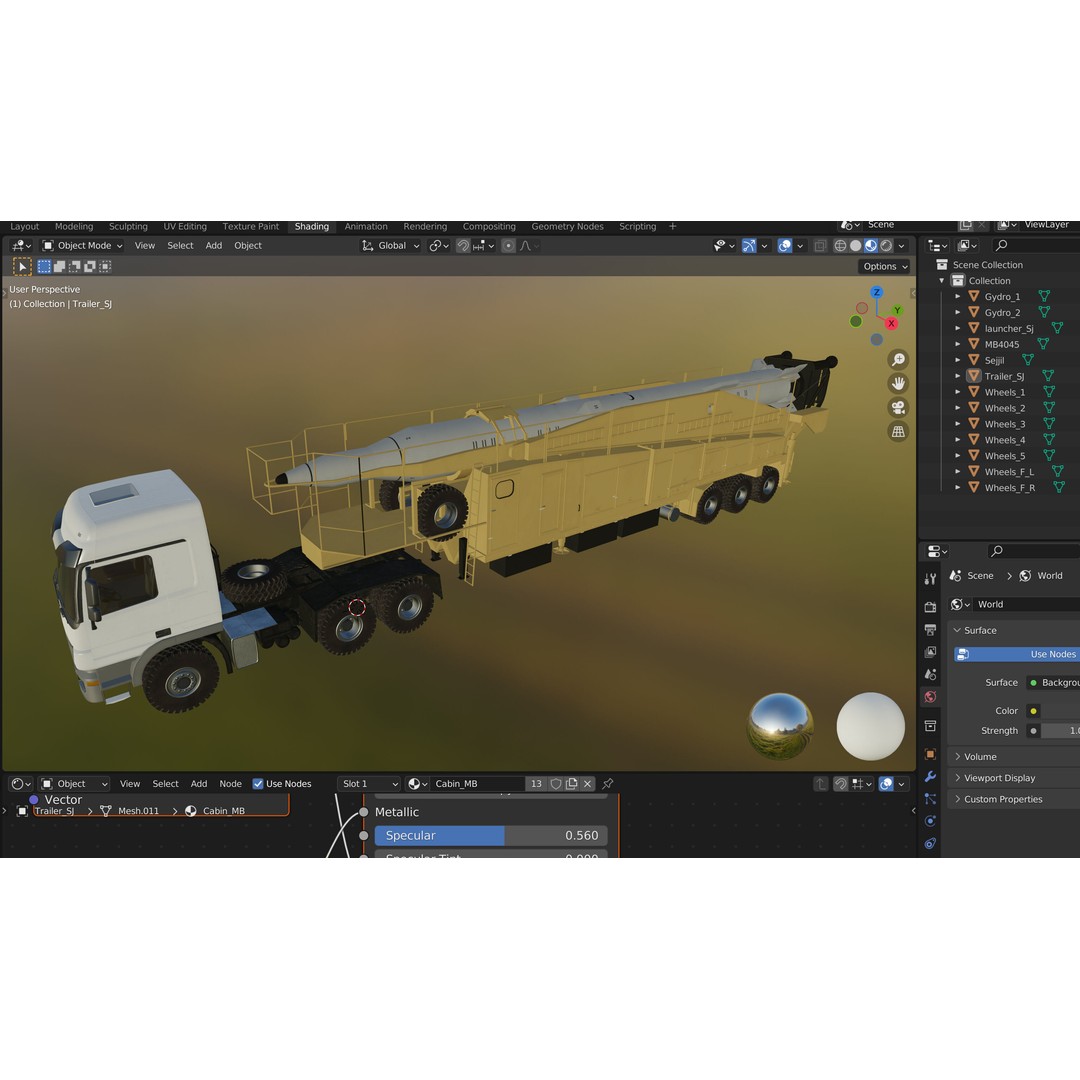Open the World properties tab
This screenshot has width=1080, height=1080.
(931, 697)
